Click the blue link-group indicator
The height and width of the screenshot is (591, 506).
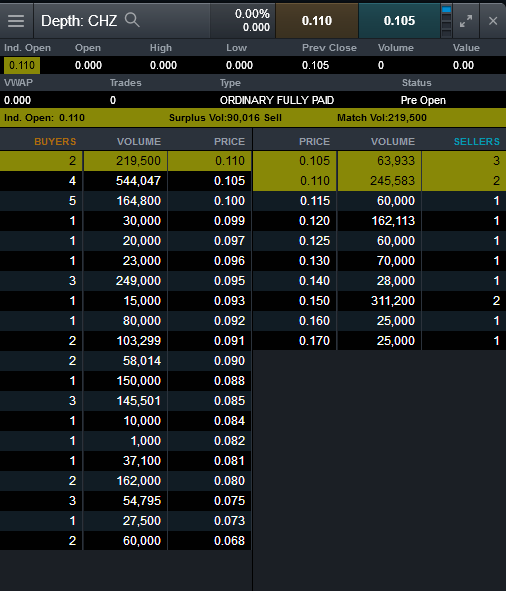pos(446,10)
